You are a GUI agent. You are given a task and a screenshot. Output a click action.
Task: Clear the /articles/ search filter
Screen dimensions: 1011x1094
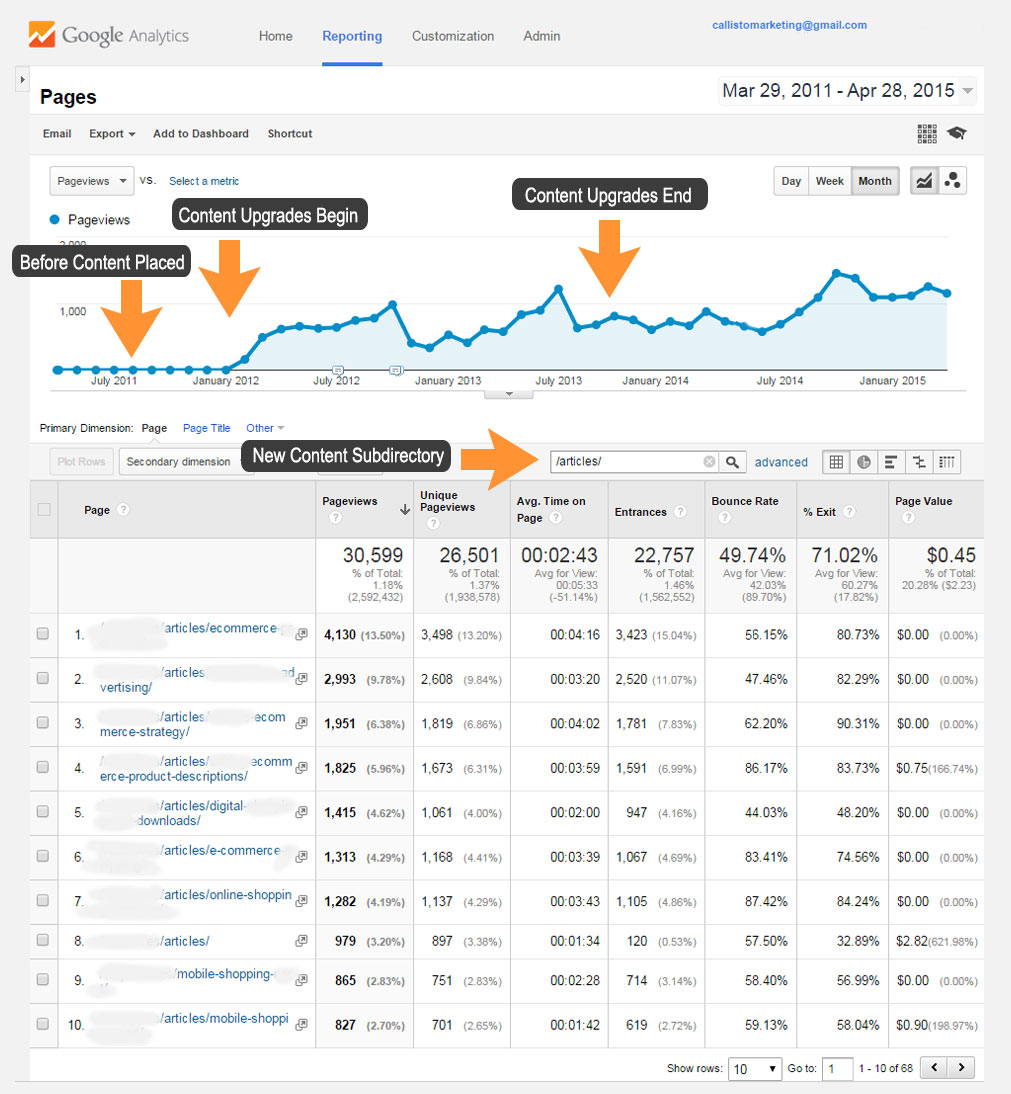click(709, 462)
